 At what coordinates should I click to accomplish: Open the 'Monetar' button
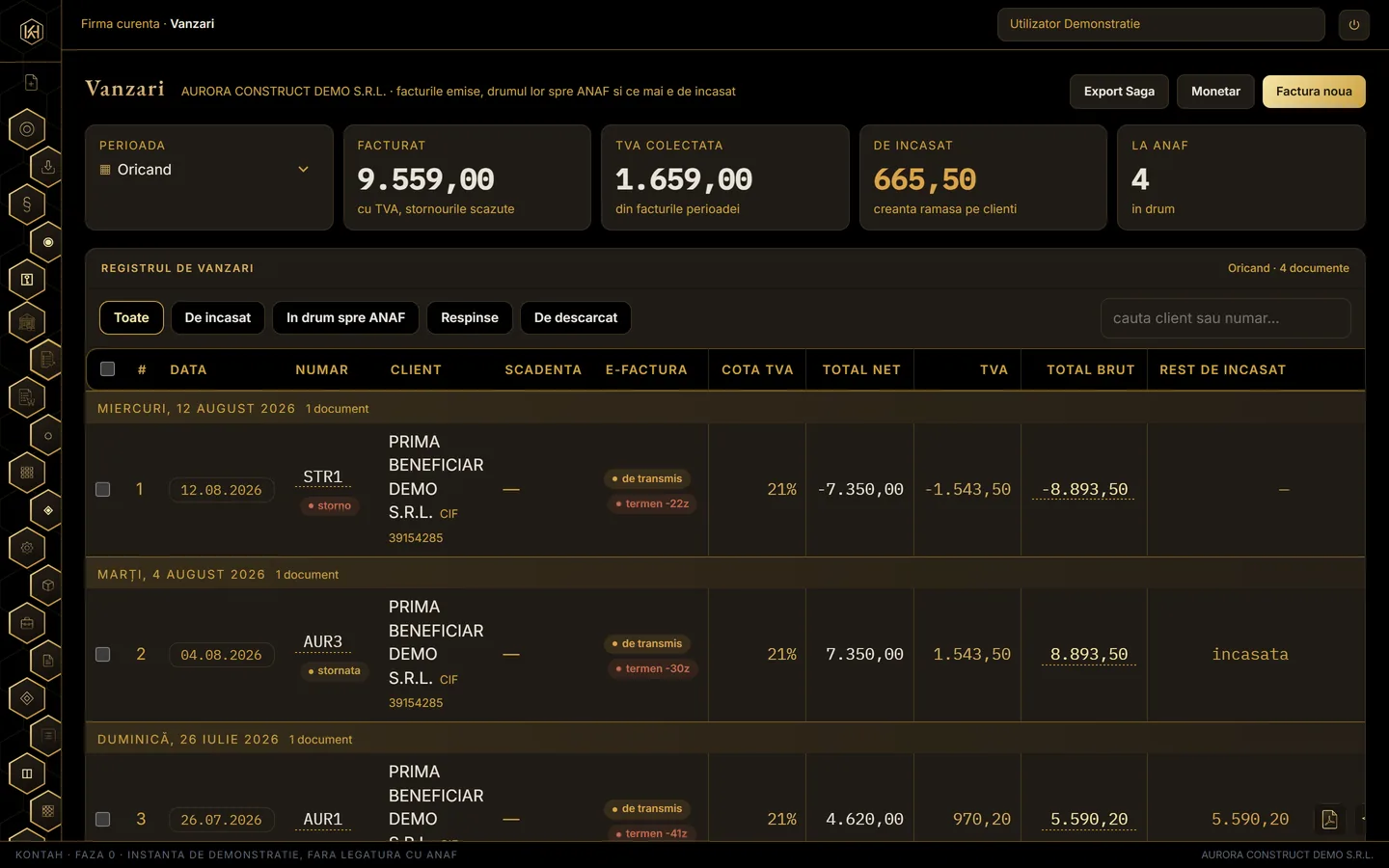click(x=1215, y=92)
